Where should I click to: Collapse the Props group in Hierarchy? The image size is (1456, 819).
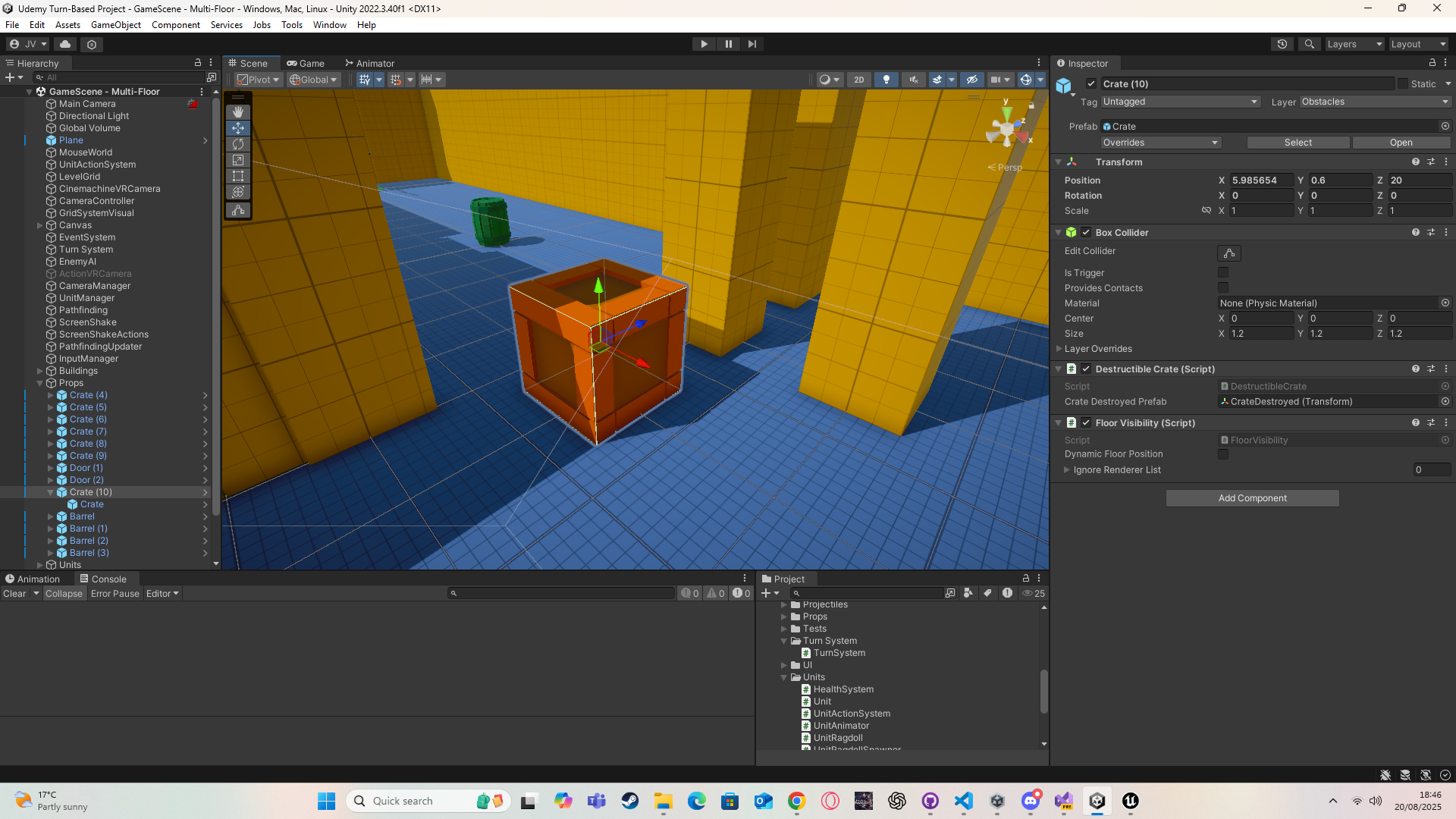(40, 383)
